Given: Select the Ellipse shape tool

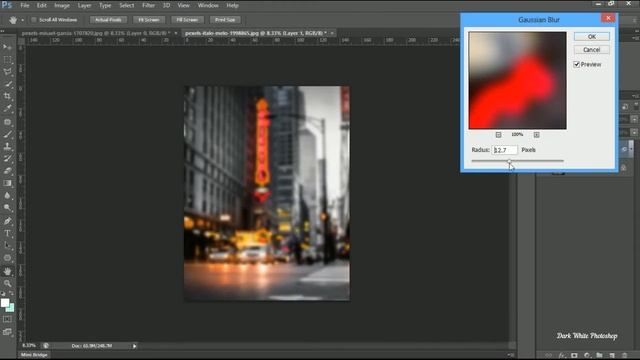Looking at the screenshot, I should tap(7, 258).
